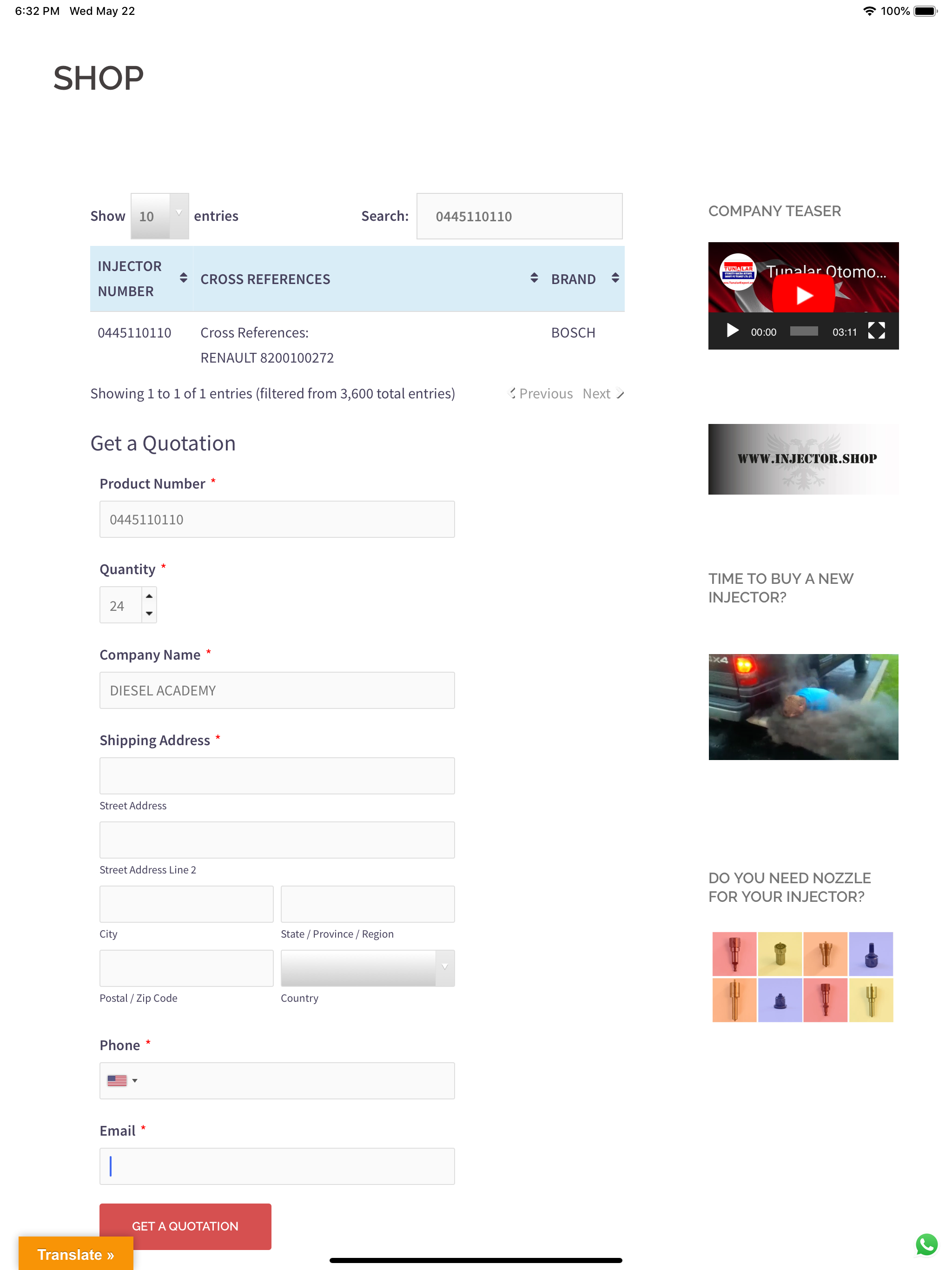Seek in the teaser video progress bar
Image resolution: width=952 pixels, height=1270 pixels.
(803, 331)
